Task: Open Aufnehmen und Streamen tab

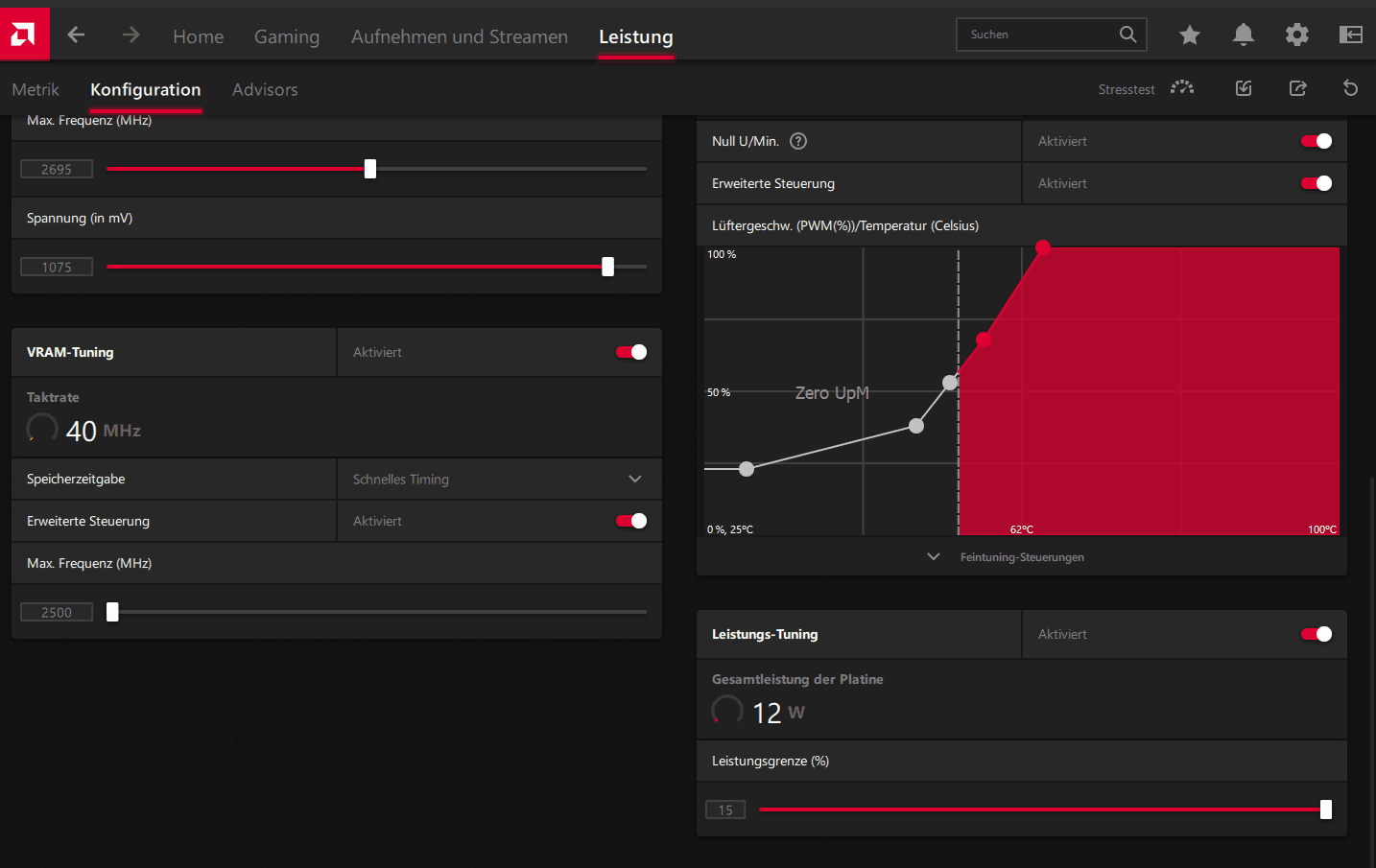Action: click(460, 36)
